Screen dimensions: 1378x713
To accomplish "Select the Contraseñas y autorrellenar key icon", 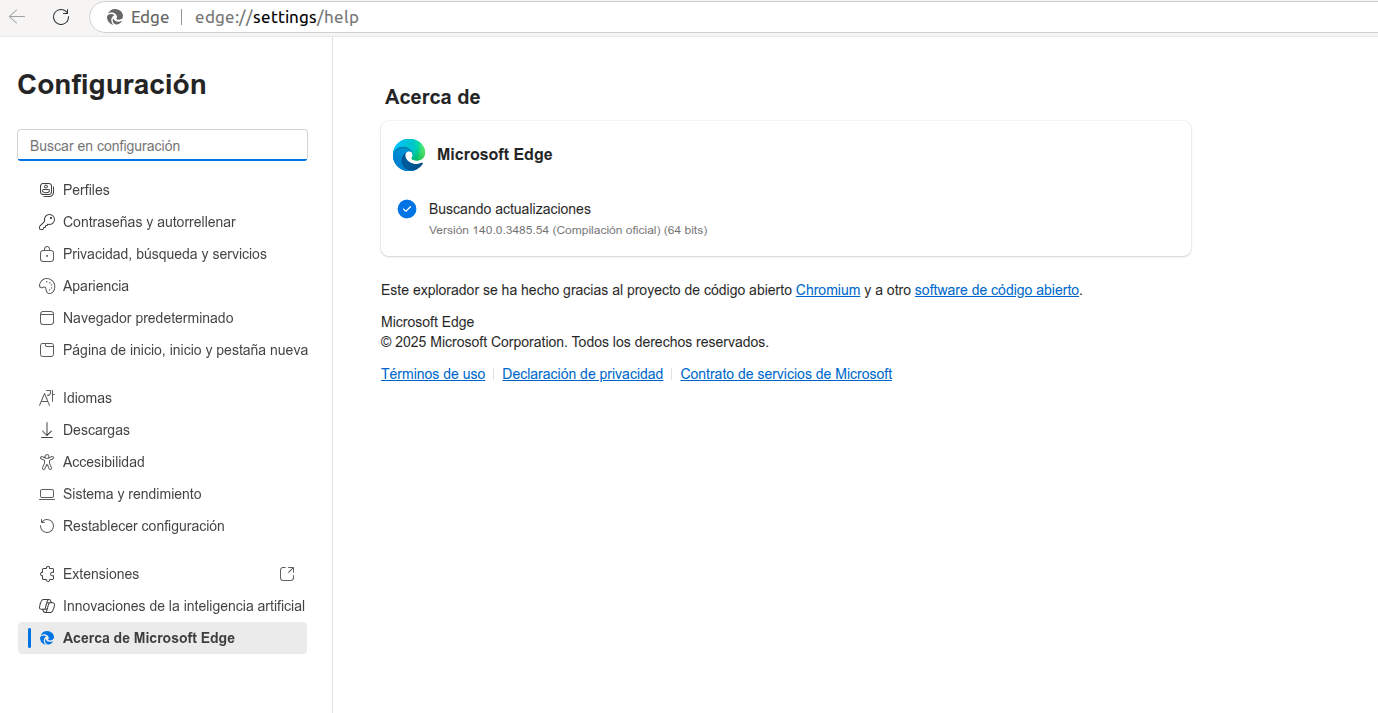I will point(46,221).
